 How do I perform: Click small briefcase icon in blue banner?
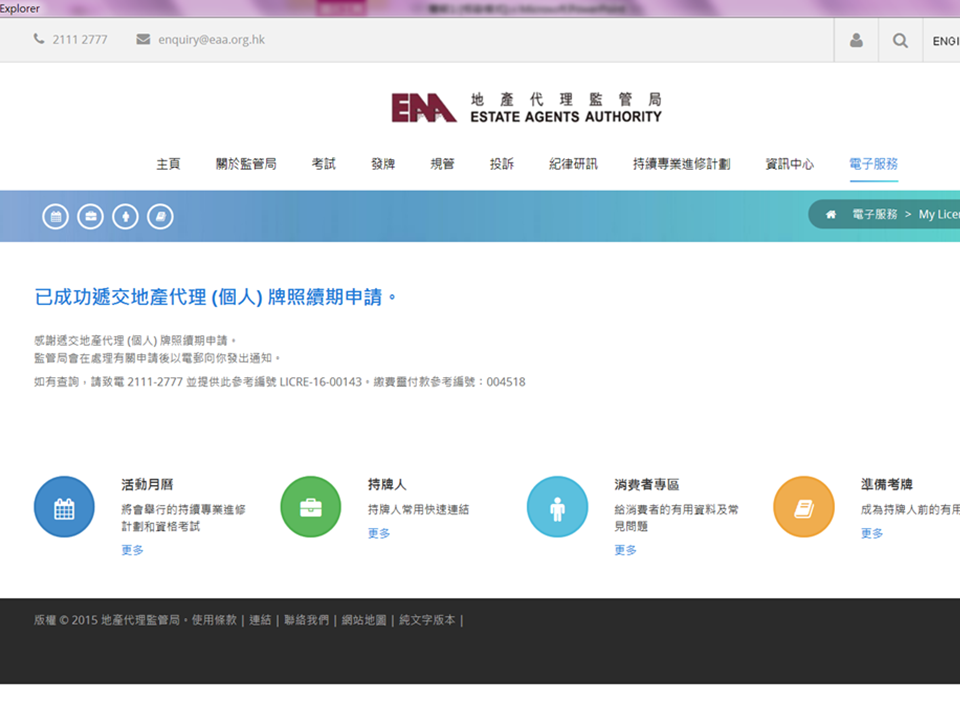point(90,216)
